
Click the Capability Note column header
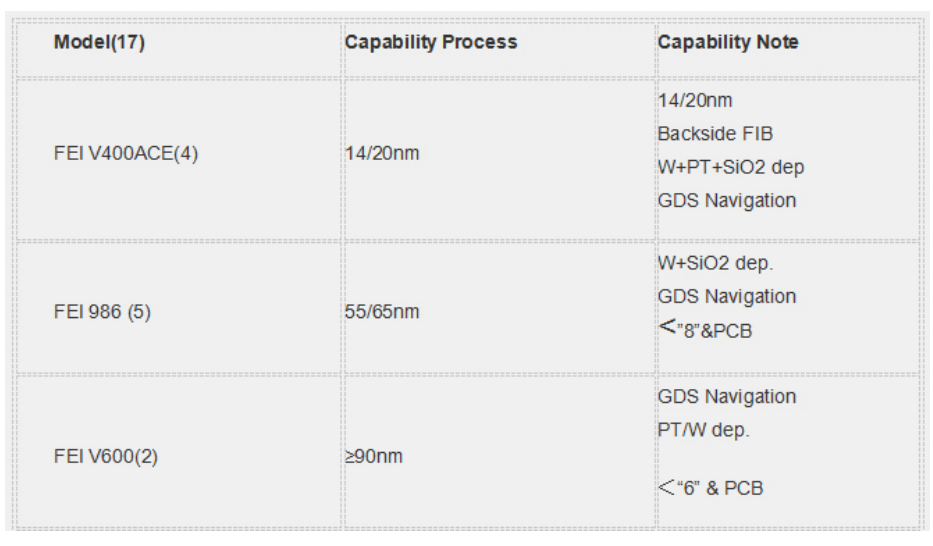pyautogui.click(x=728, y=43)
